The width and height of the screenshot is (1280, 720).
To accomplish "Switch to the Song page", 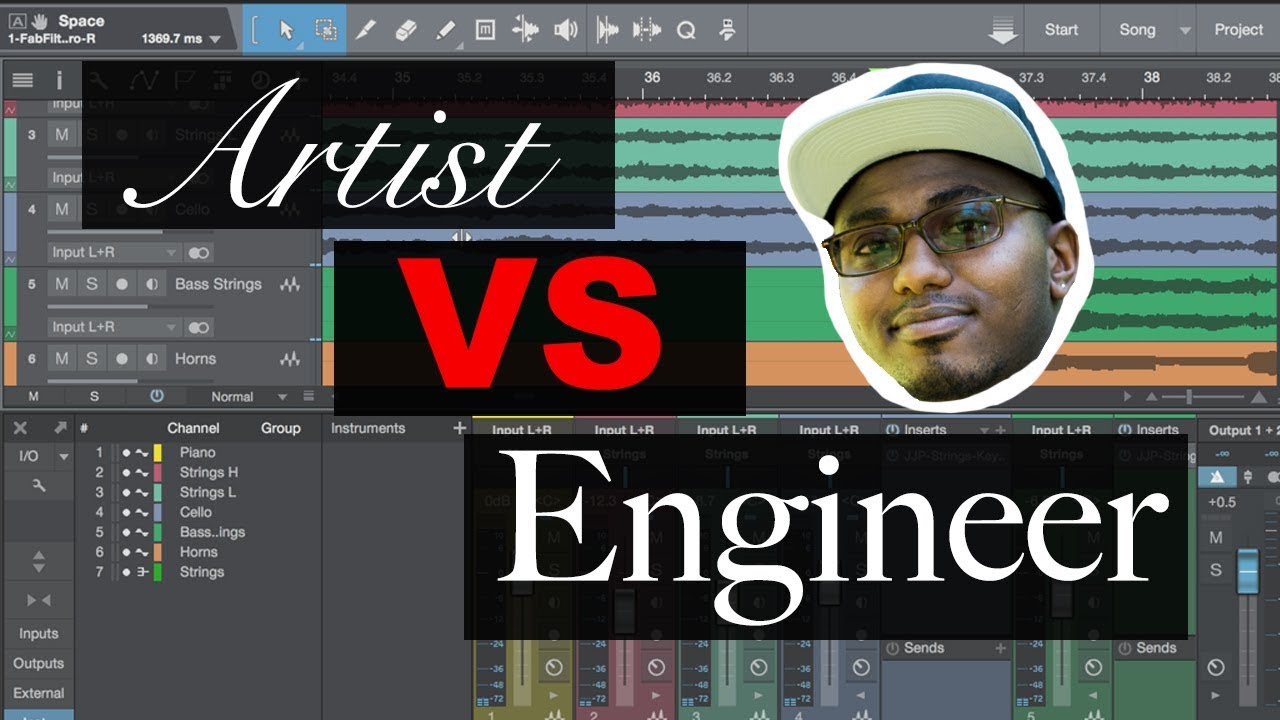I will pyautogui.click(x=1137, y=30).
